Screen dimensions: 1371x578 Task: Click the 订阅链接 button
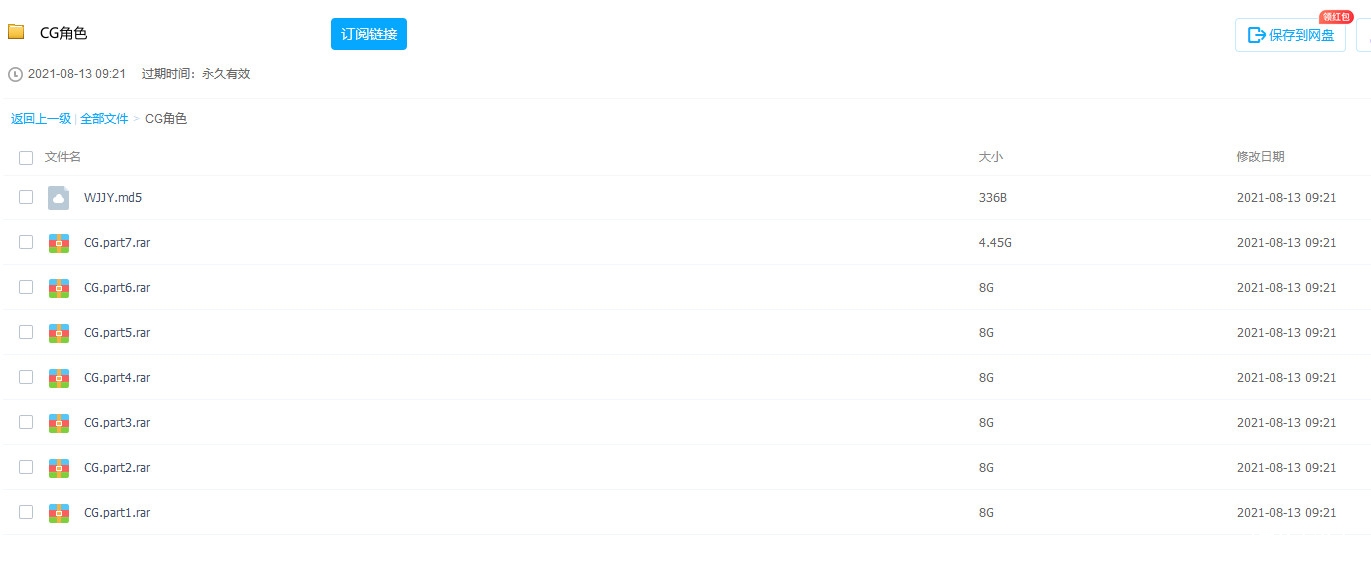pyautogui.click(x=369, y=34)
